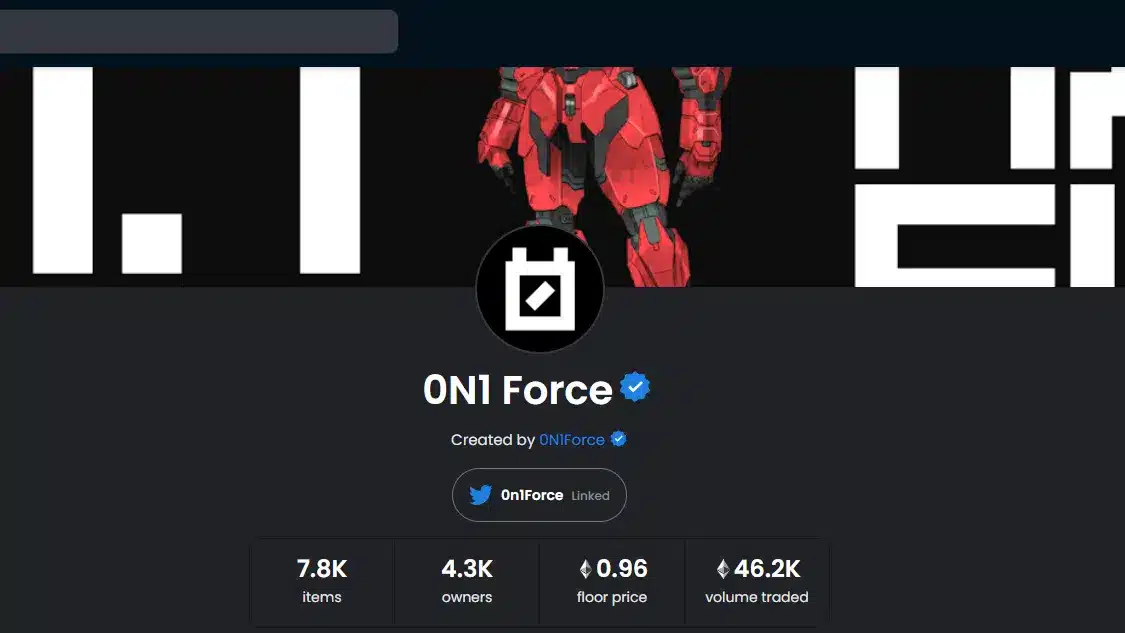1125x633 pixels.
Task: Open the 0N1 Force collection avatar logo
Action: 540,289
